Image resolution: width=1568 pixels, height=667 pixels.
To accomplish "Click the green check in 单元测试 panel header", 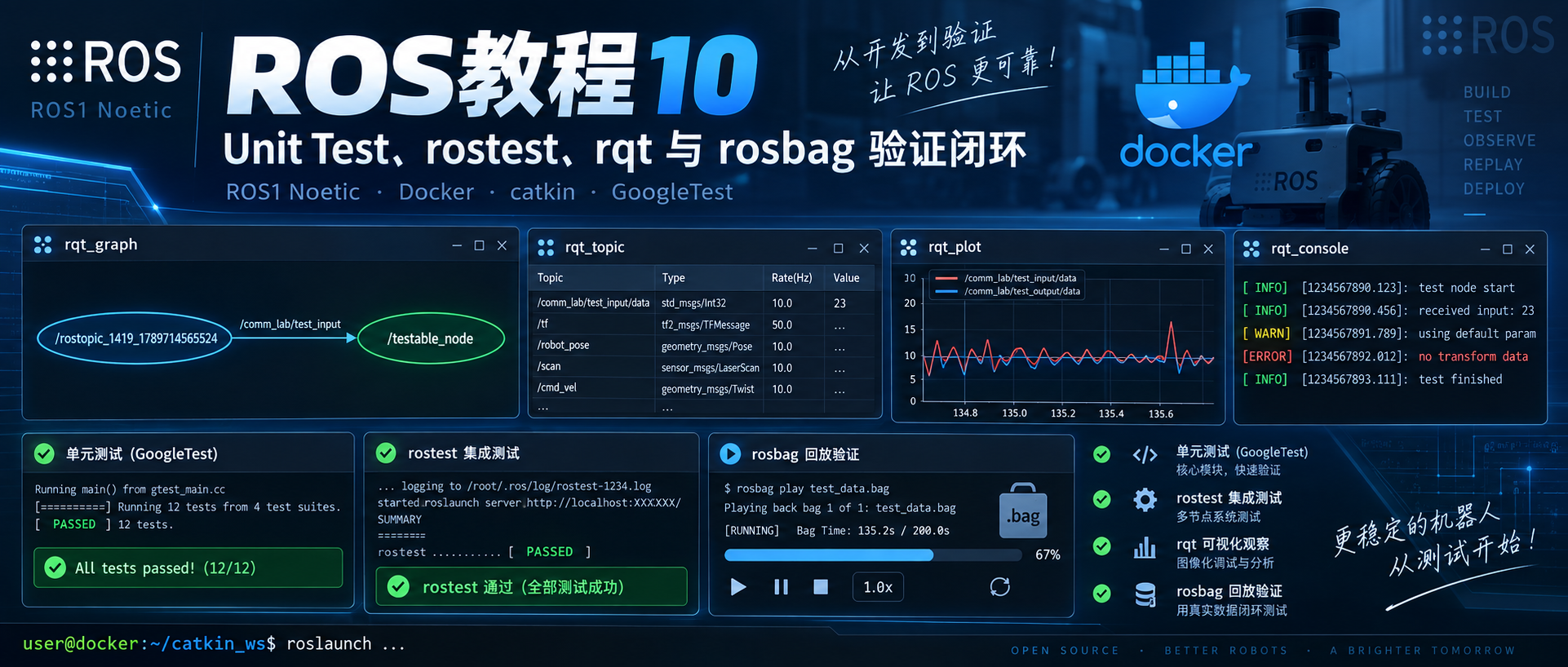I will click(x=44, y=454).
